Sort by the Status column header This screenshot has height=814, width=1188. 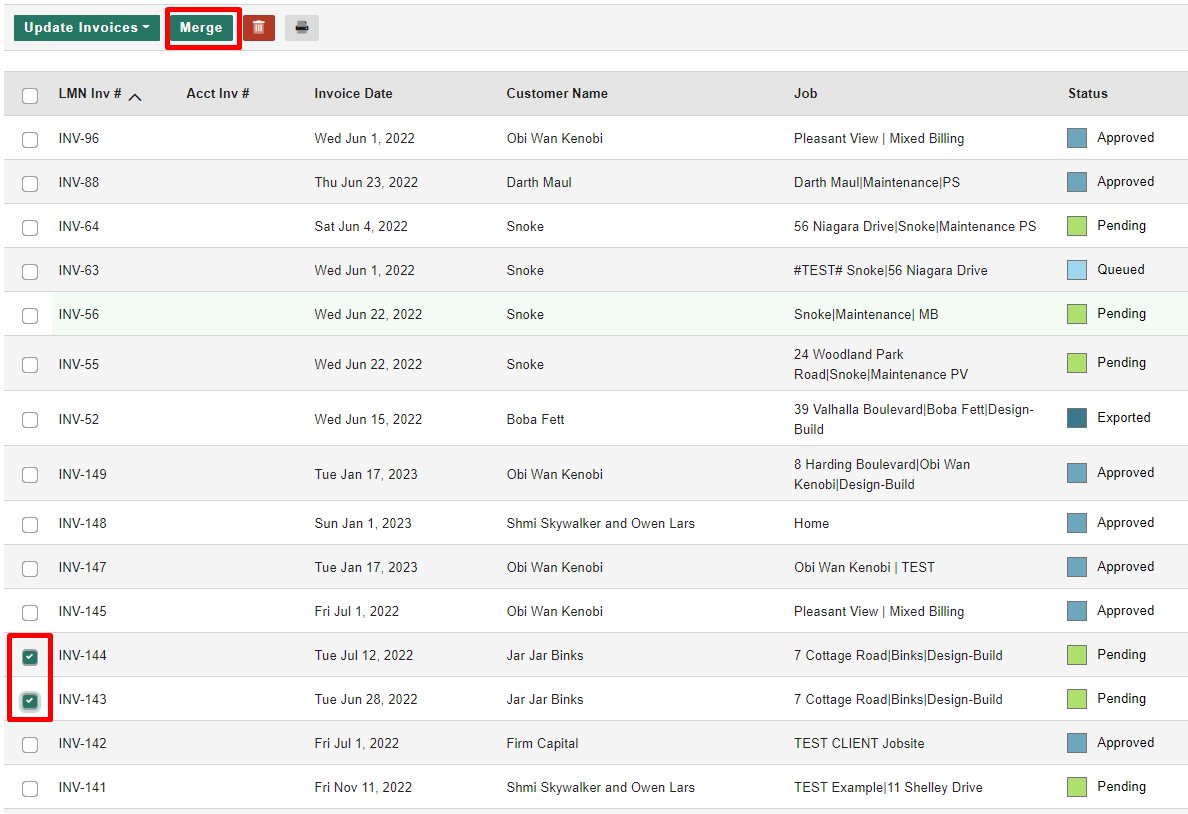(x=1087, y=94)
